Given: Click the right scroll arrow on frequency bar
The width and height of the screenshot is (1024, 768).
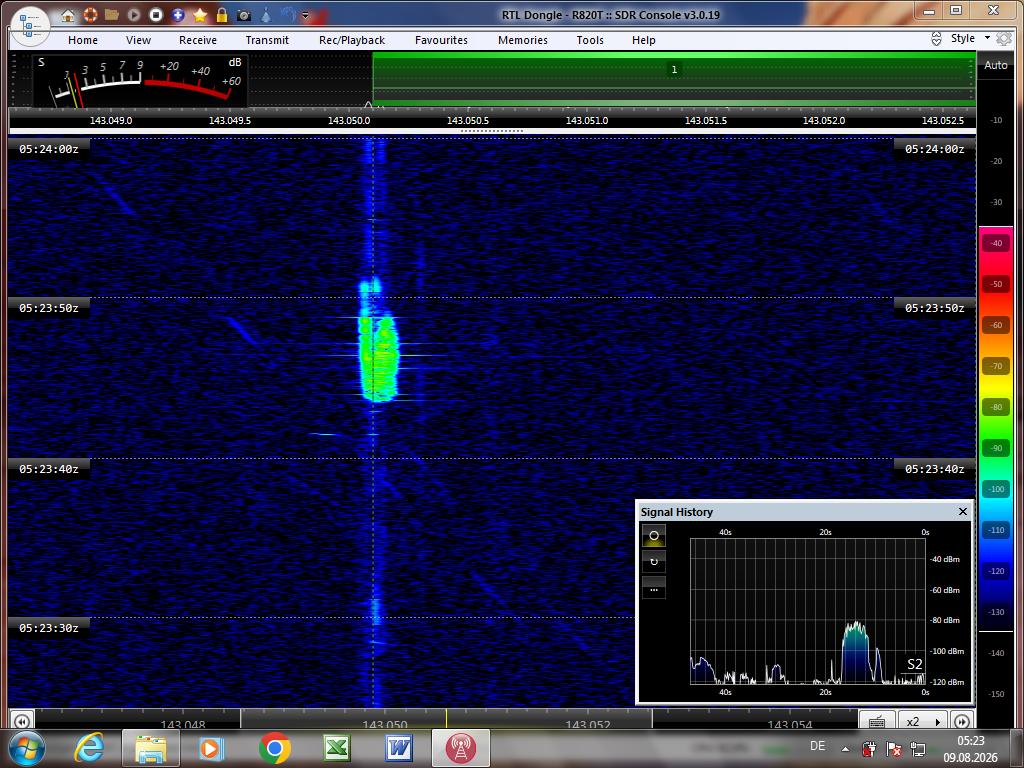Looking at the screenshot, I should [x=961, y=721].
